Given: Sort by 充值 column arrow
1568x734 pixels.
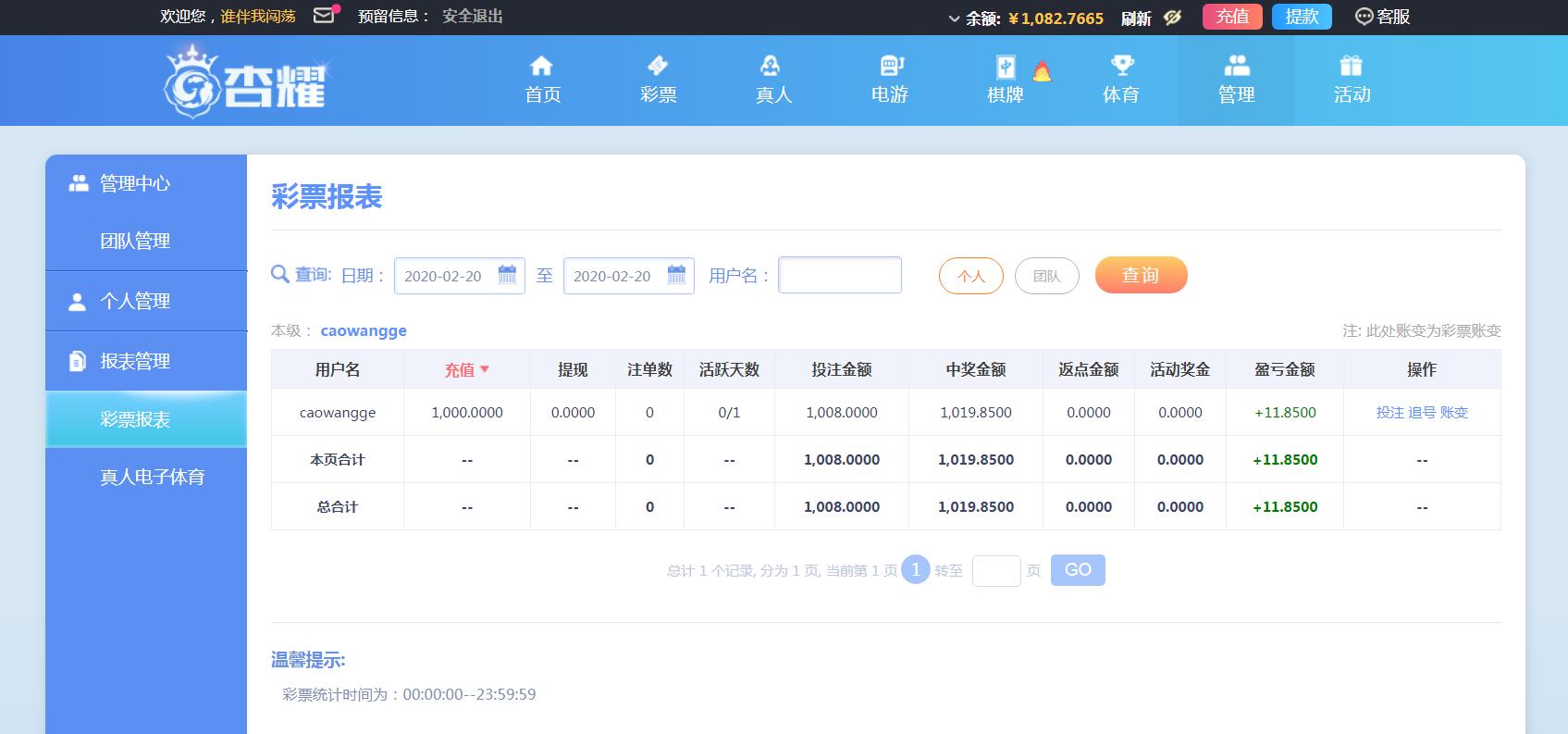Looking at the screenshot, I should point(485,369).
